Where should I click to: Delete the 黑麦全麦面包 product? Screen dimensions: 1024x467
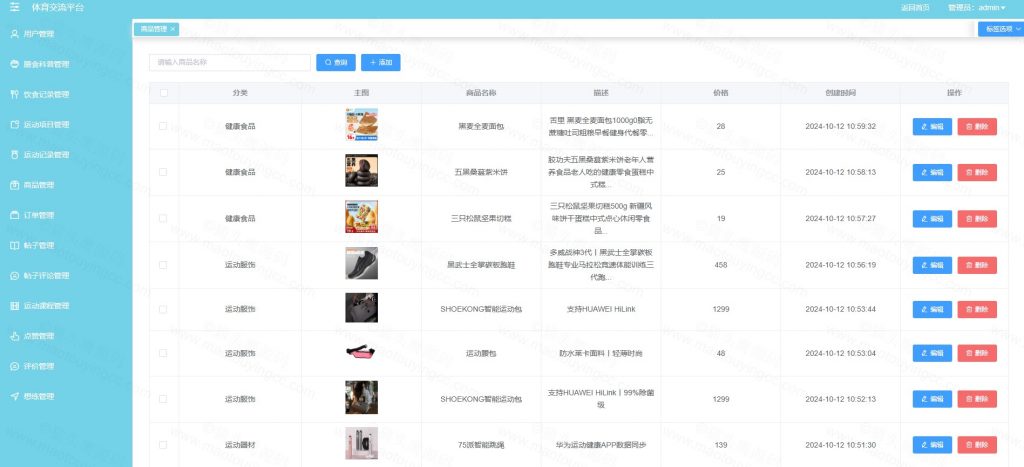[x=977, y=127]
